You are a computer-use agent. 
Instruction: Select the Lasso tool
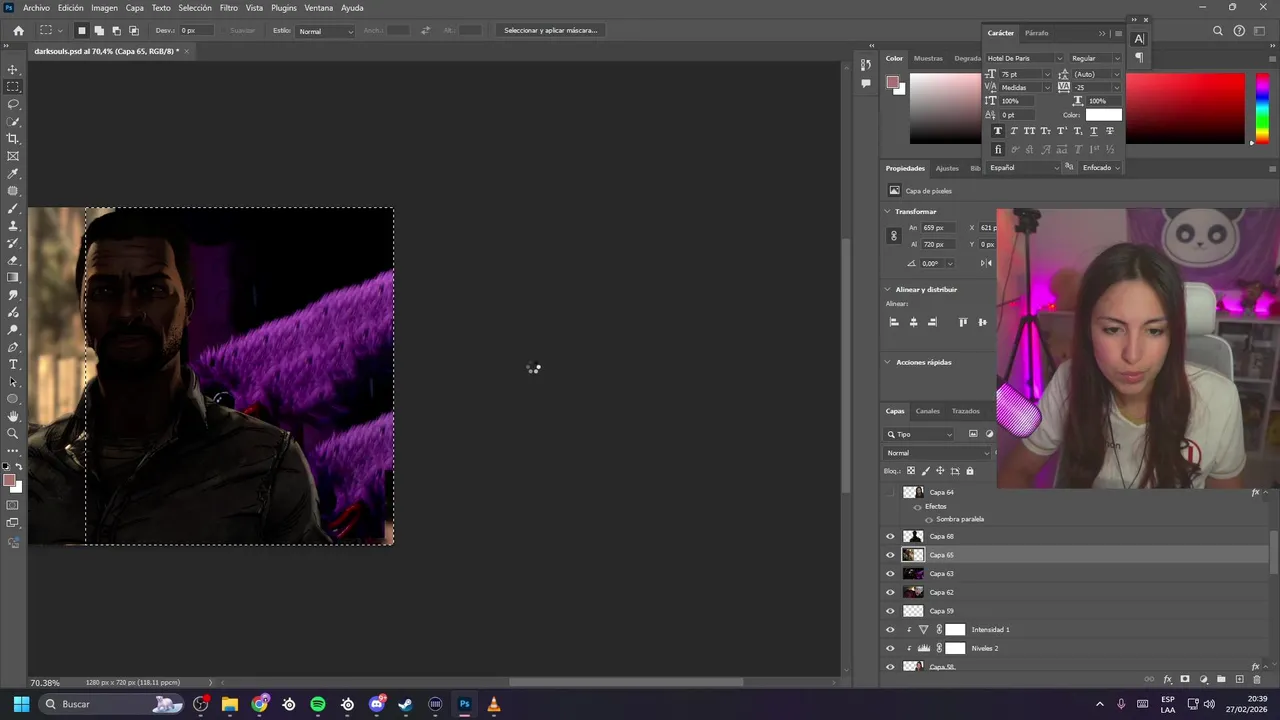[13, 104]
